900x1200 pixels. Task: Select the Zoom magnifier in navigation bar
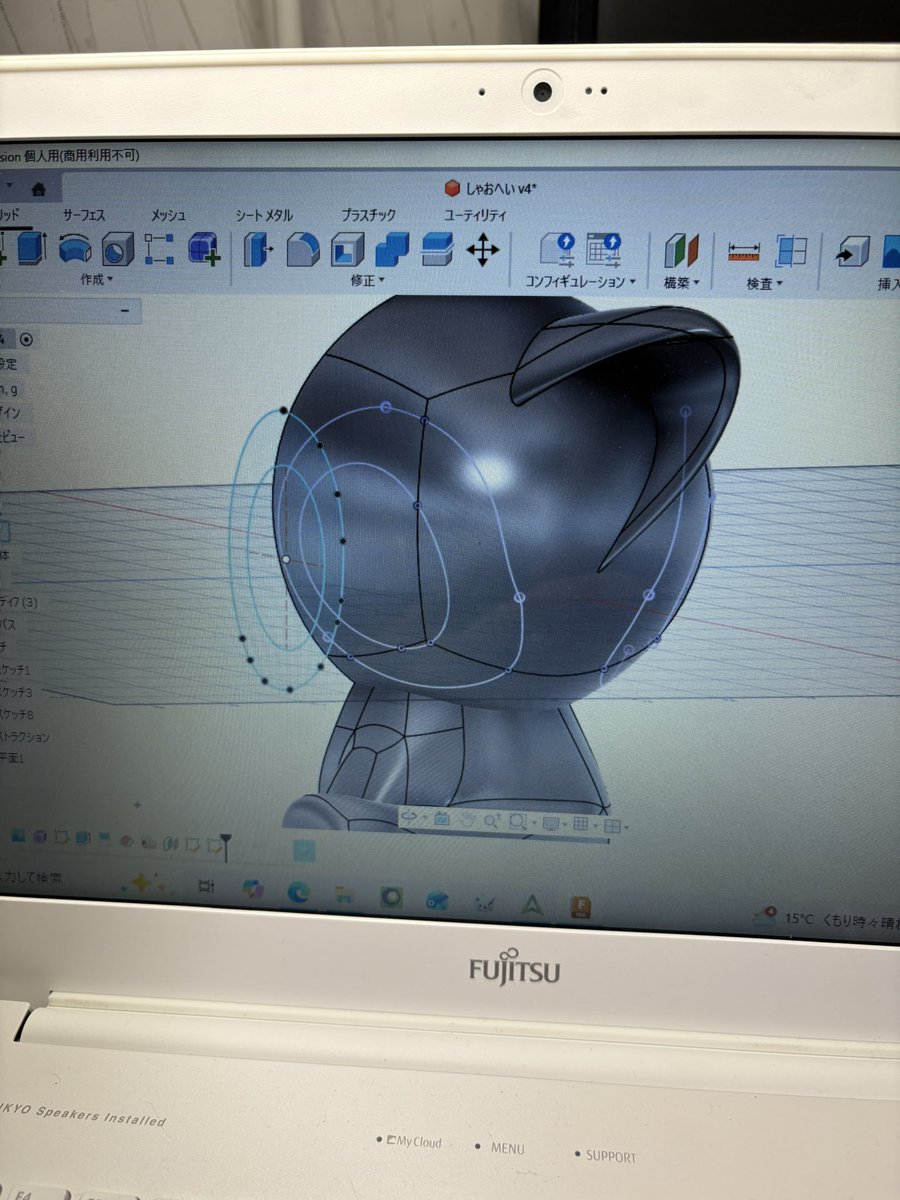point(492,822)
